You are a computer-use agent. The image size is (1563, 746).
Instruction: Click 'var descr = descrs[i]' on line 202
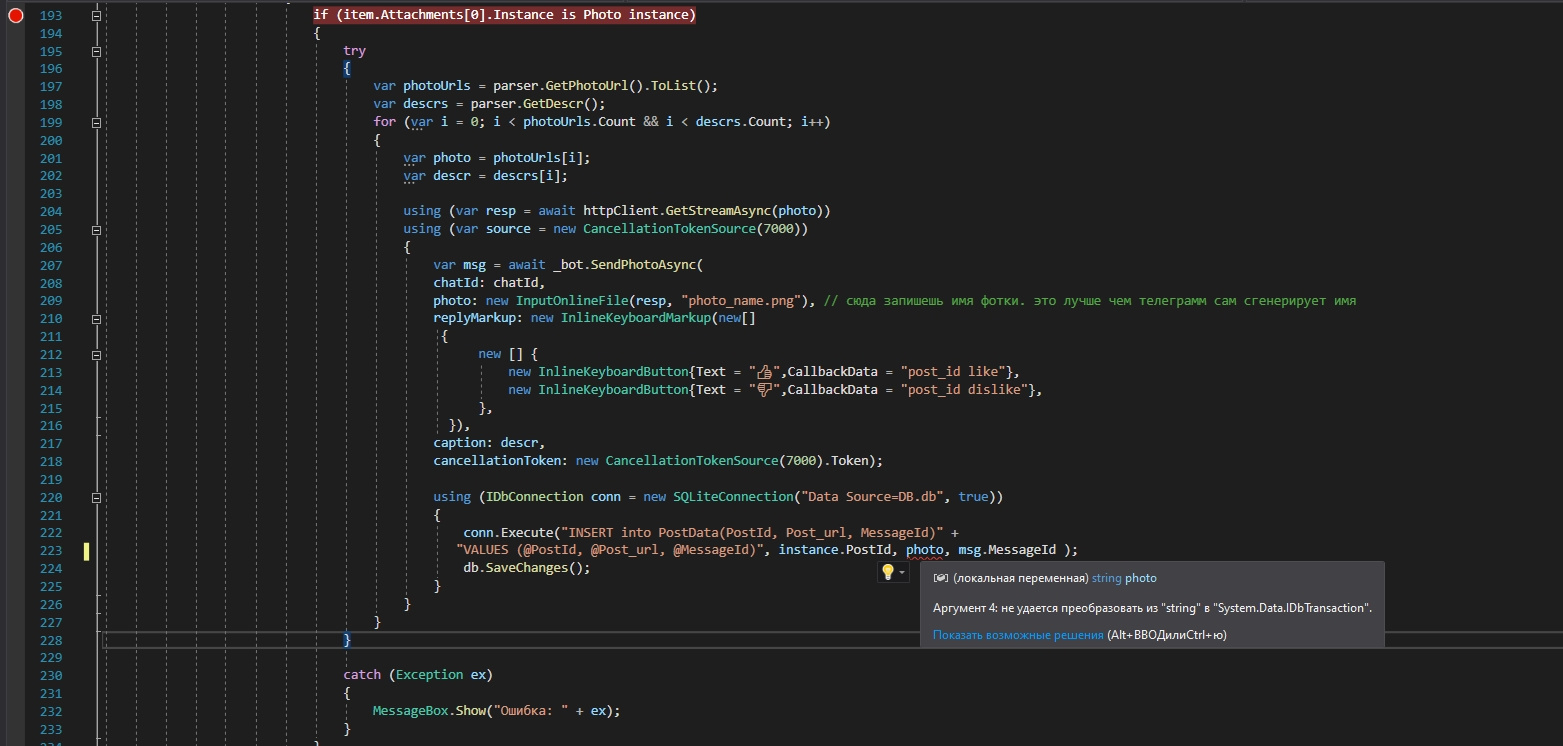click(486, 176)
